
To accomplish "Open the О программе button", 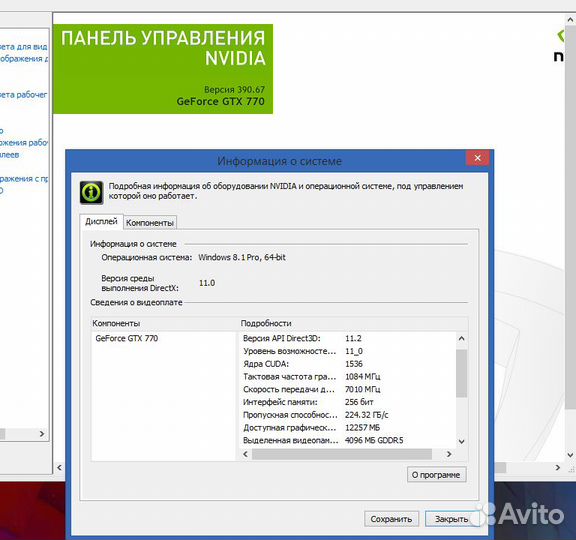I will [436, 475].
